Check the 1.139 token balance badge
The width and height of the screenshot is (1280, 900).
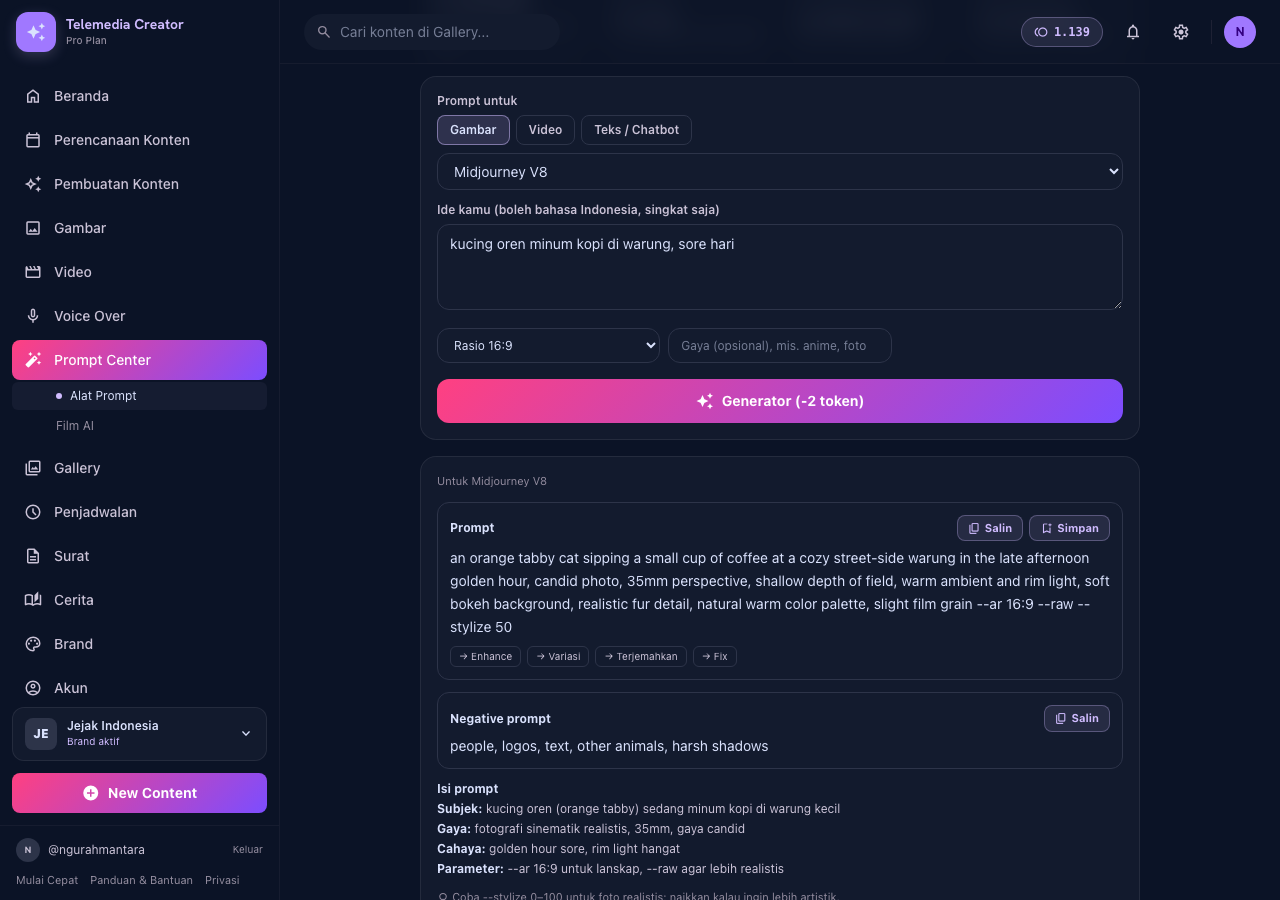pos(1062,32)
